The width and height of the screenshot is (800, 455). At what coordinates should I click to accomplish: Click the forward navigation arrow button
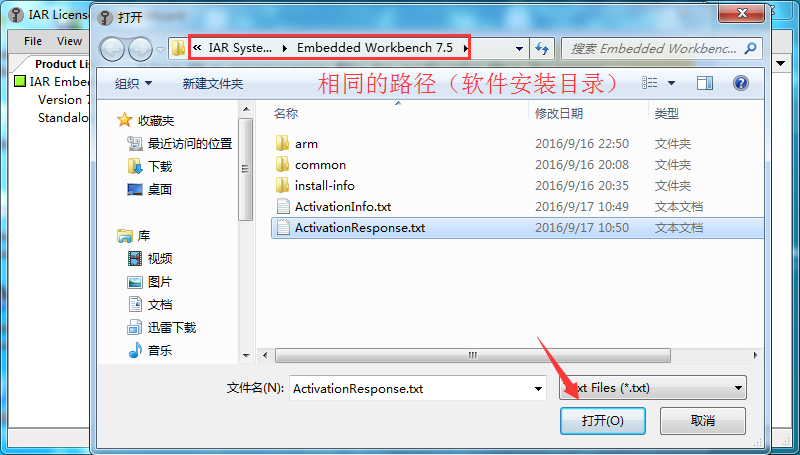point(140,49)
